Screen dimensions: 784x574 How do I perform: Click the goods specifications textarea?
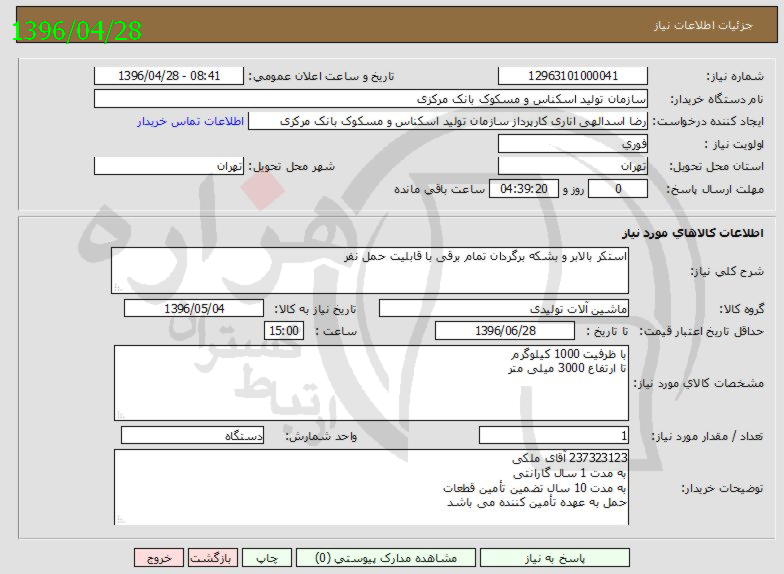pyautogui.click(x=371, y=383)
